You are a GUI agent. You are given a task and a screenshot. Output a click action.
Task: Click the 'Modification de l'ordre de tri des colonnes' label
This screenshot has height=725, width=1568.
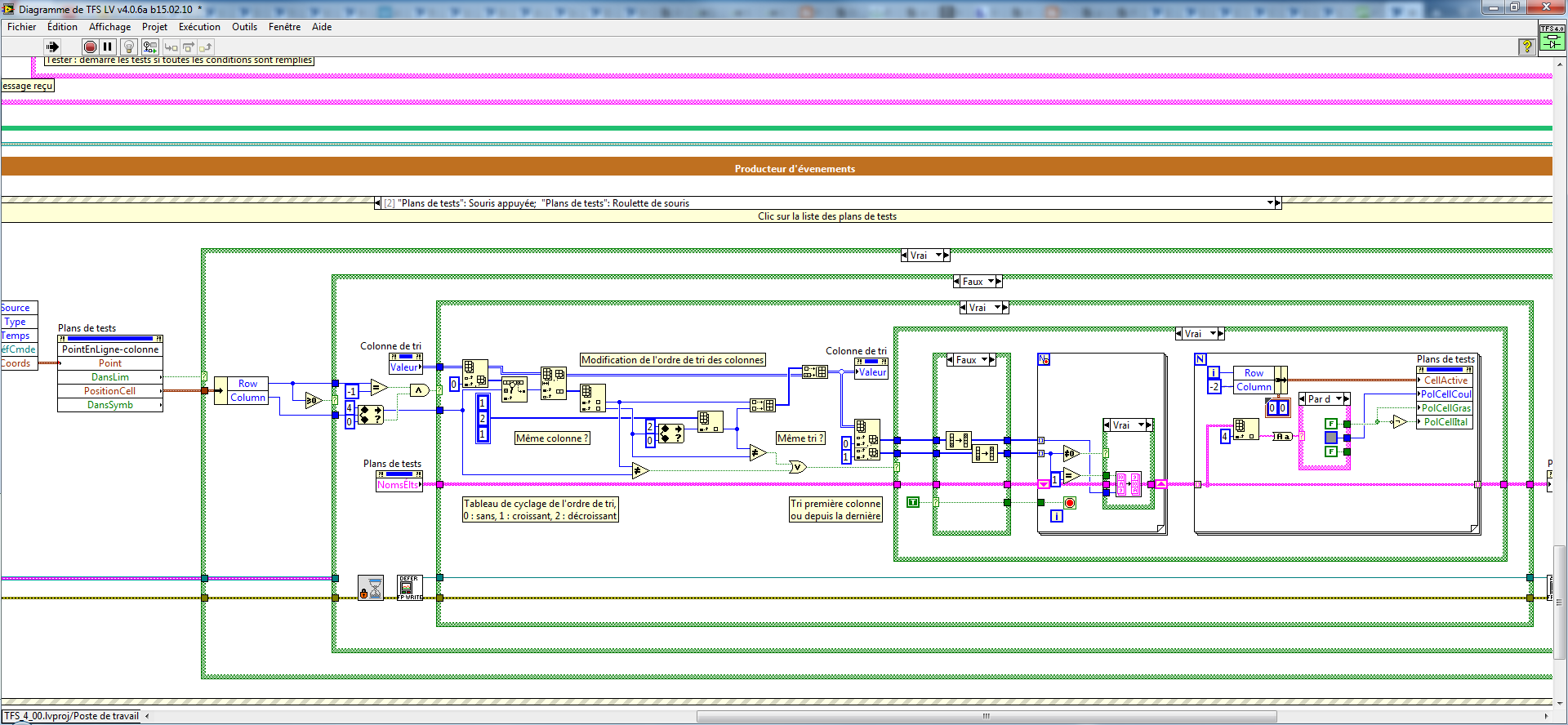coord(672,360)
